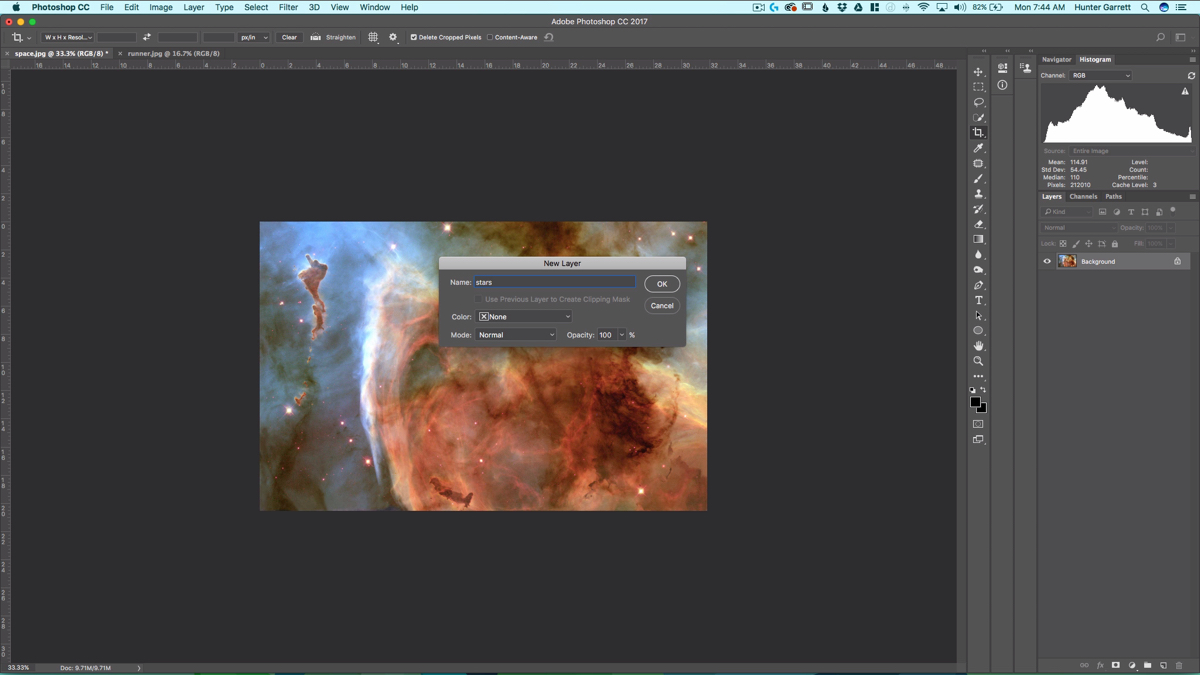The height and width of the screenshot is (675, 1200).
Task: Open macOS Spotlight search
Action: click(1145, 7)
